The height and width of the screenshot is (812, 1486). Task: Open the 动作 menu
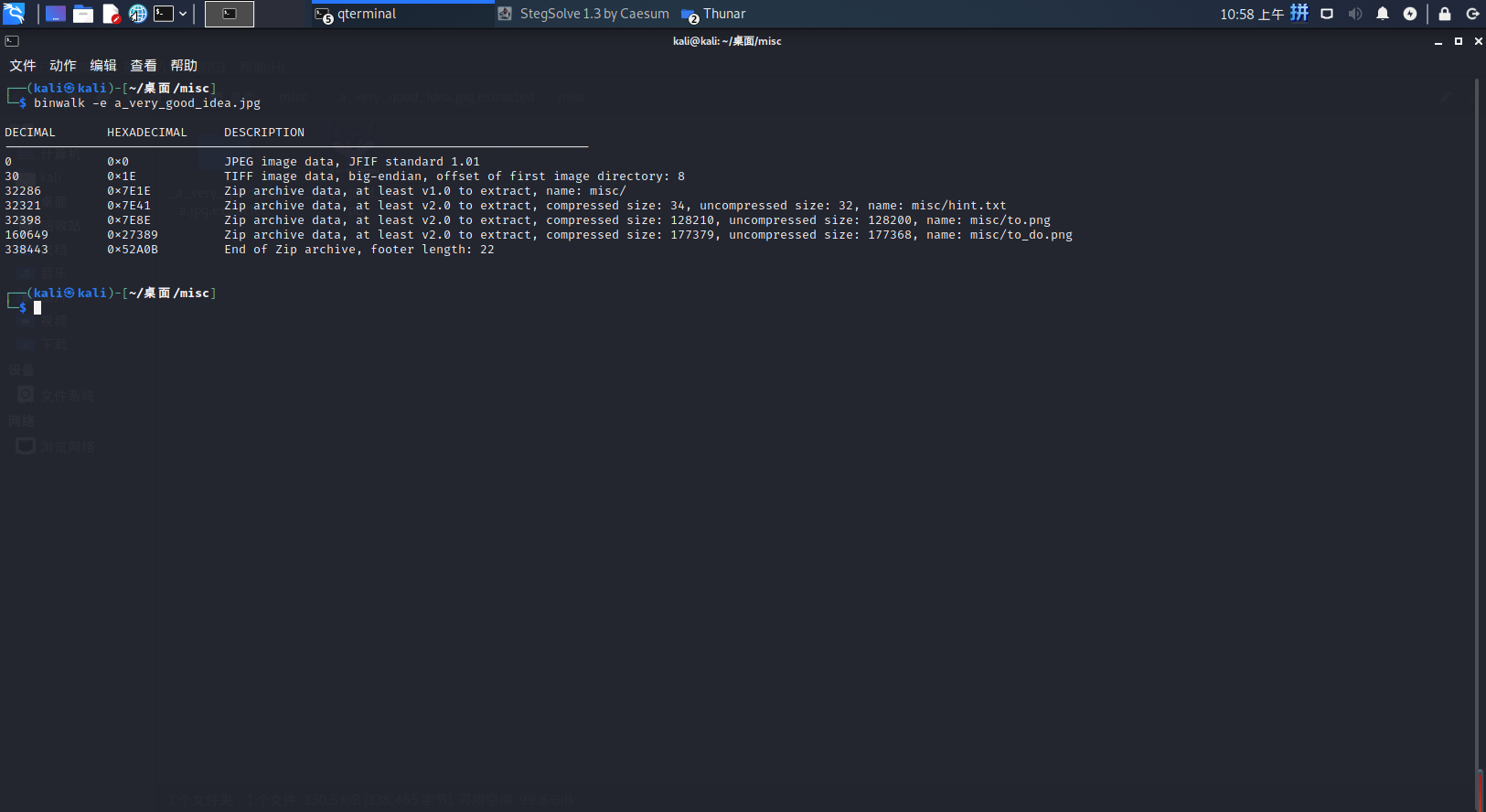[63, 66]
